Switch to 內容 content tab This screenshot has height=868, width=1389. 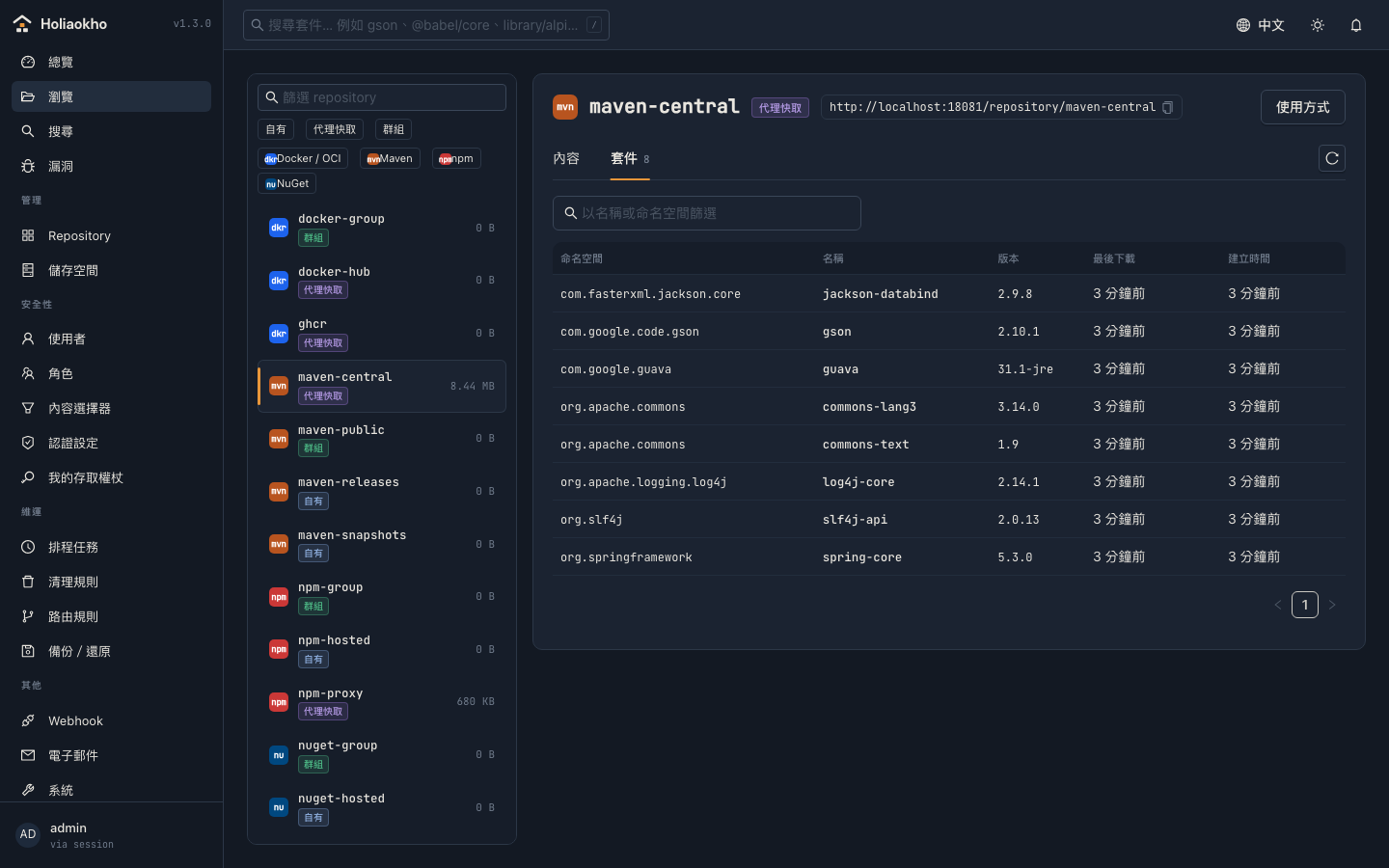point(566,158)
